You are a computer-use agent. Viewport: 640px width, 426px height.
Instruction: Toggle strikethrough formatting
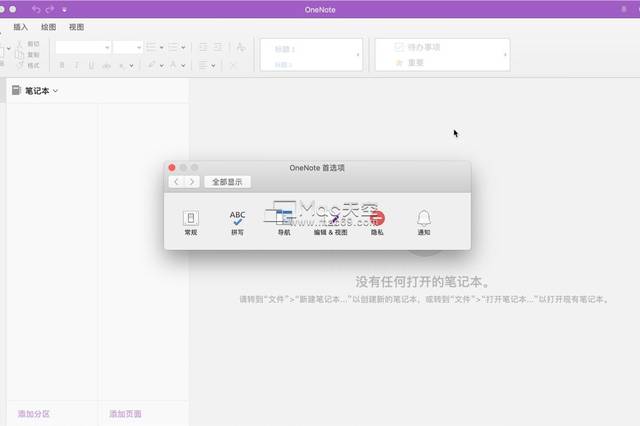click(x=107, y=65)
